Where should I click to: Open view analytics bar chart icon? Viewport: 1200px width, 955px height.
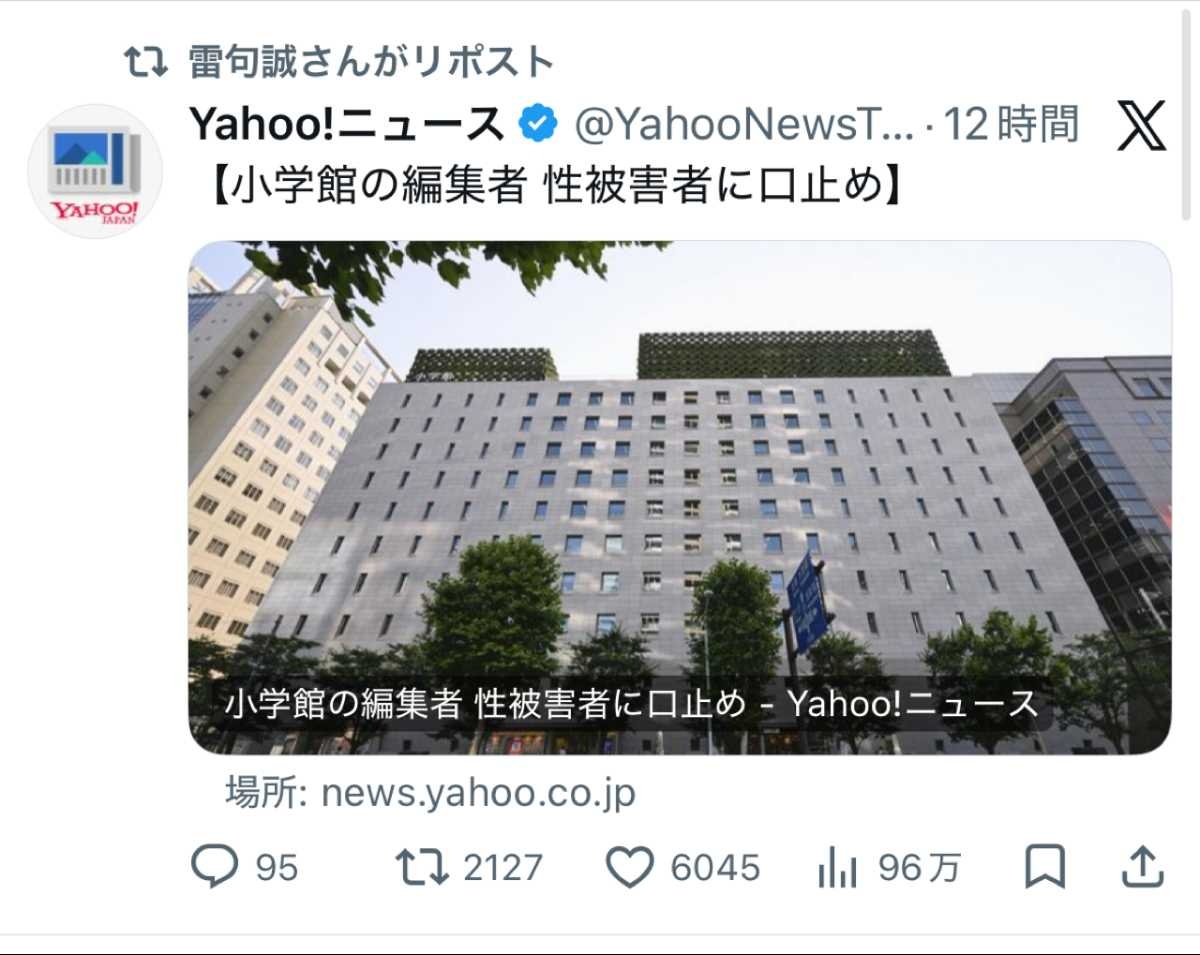tap(837, 867)
